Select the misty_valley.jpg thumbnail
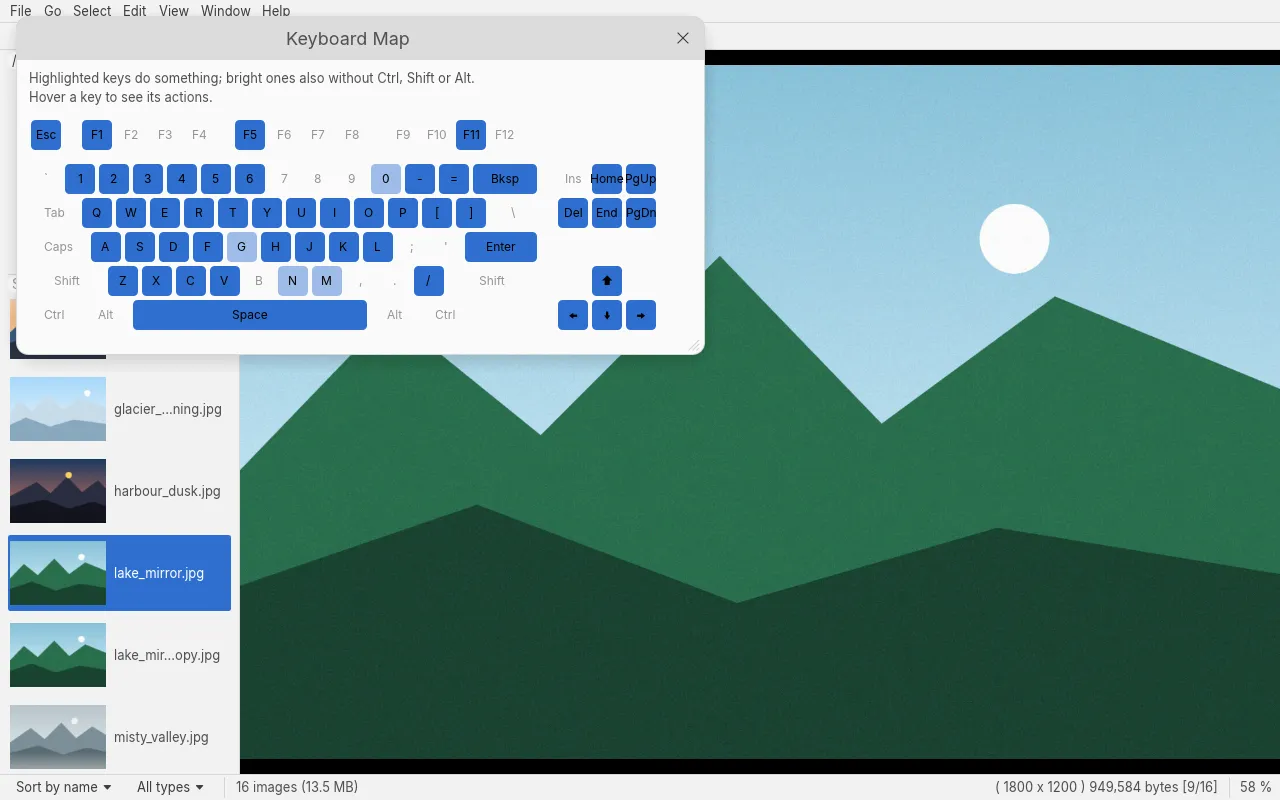1280x800 pixels. tap(58, 737)
